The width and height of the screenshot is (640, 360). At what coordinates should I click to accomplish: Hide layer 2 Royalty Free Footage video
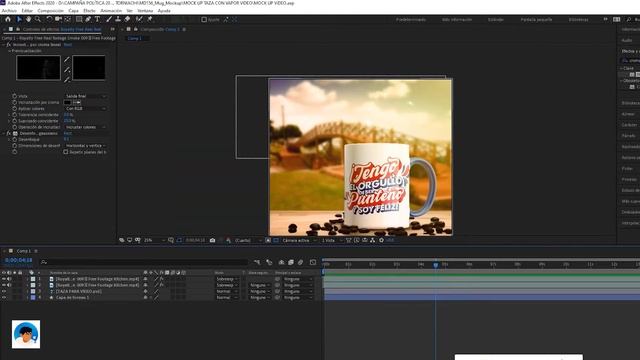pyautogui.click(x=4, y=285)
